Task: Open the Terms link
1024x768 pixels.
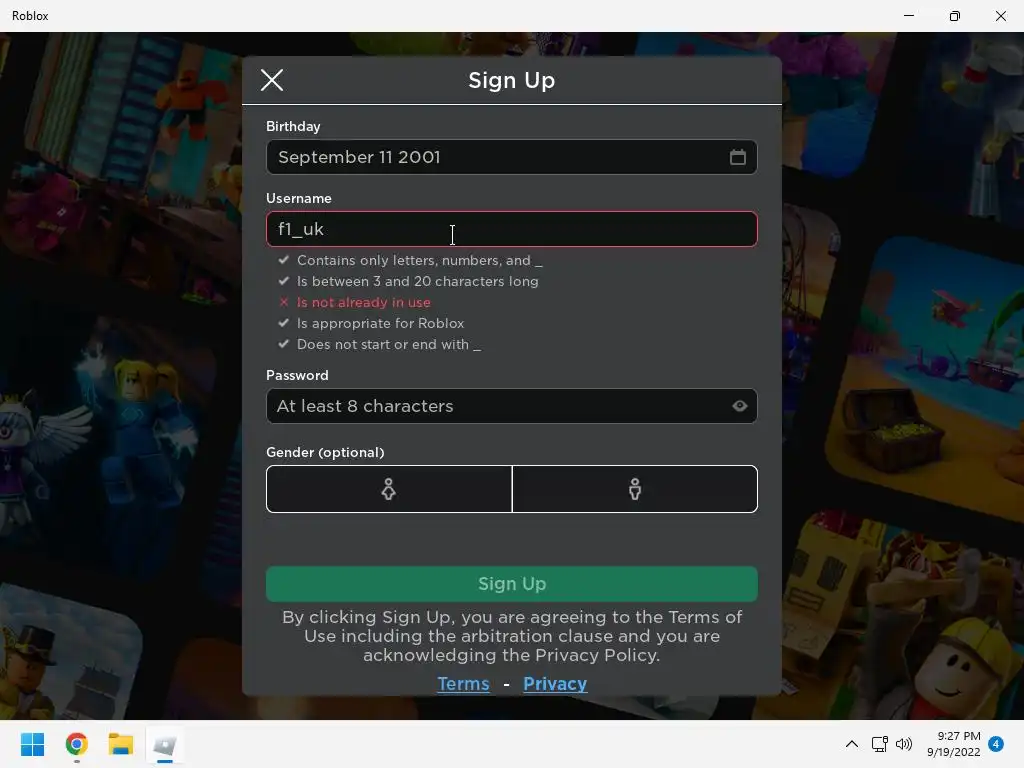Action: (x=463, y=684)
